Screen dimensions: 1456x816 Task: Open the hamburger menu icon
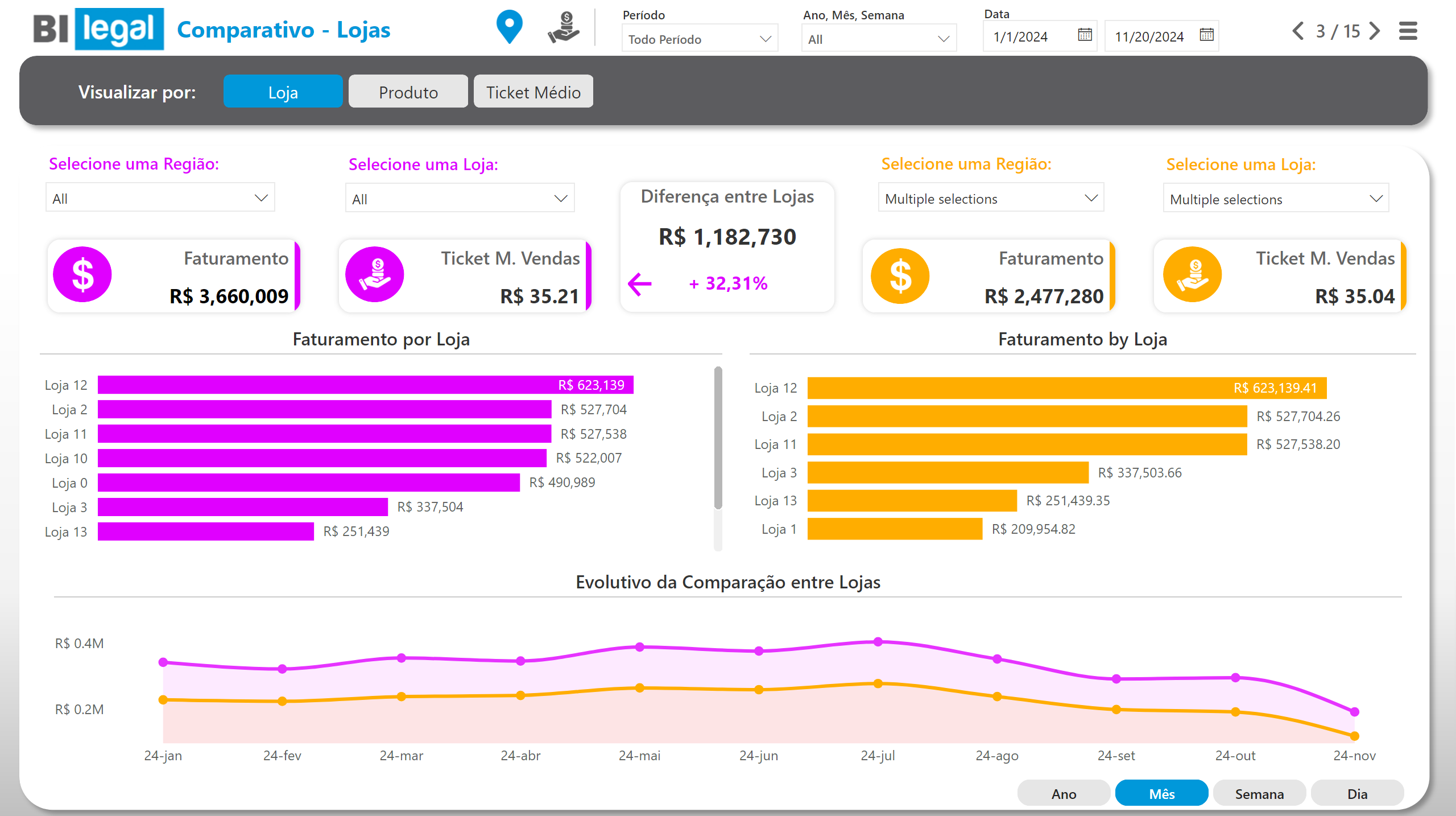coord(1408,31)
